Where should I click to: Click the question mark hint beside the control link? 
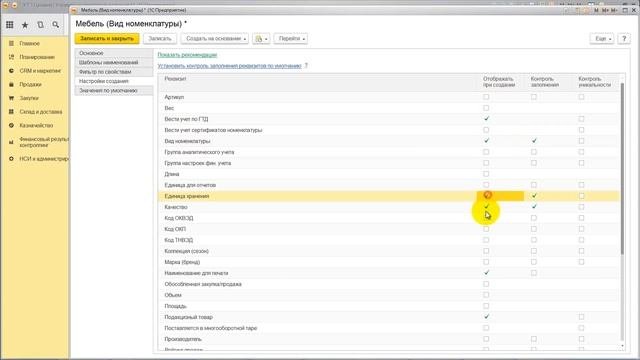[306, 66]
